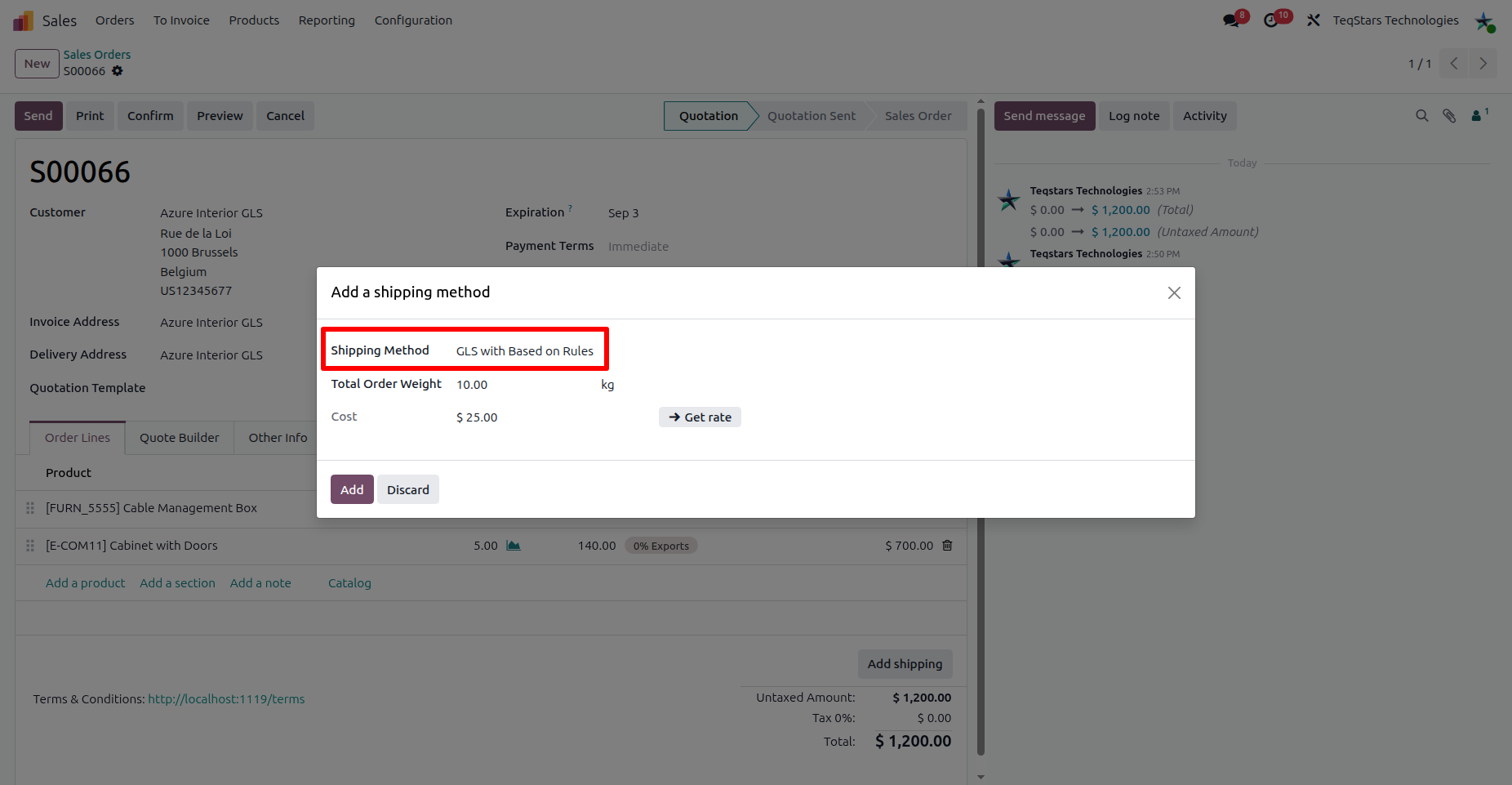Click unit price 140.00
1512x785 pixels.
597,546
